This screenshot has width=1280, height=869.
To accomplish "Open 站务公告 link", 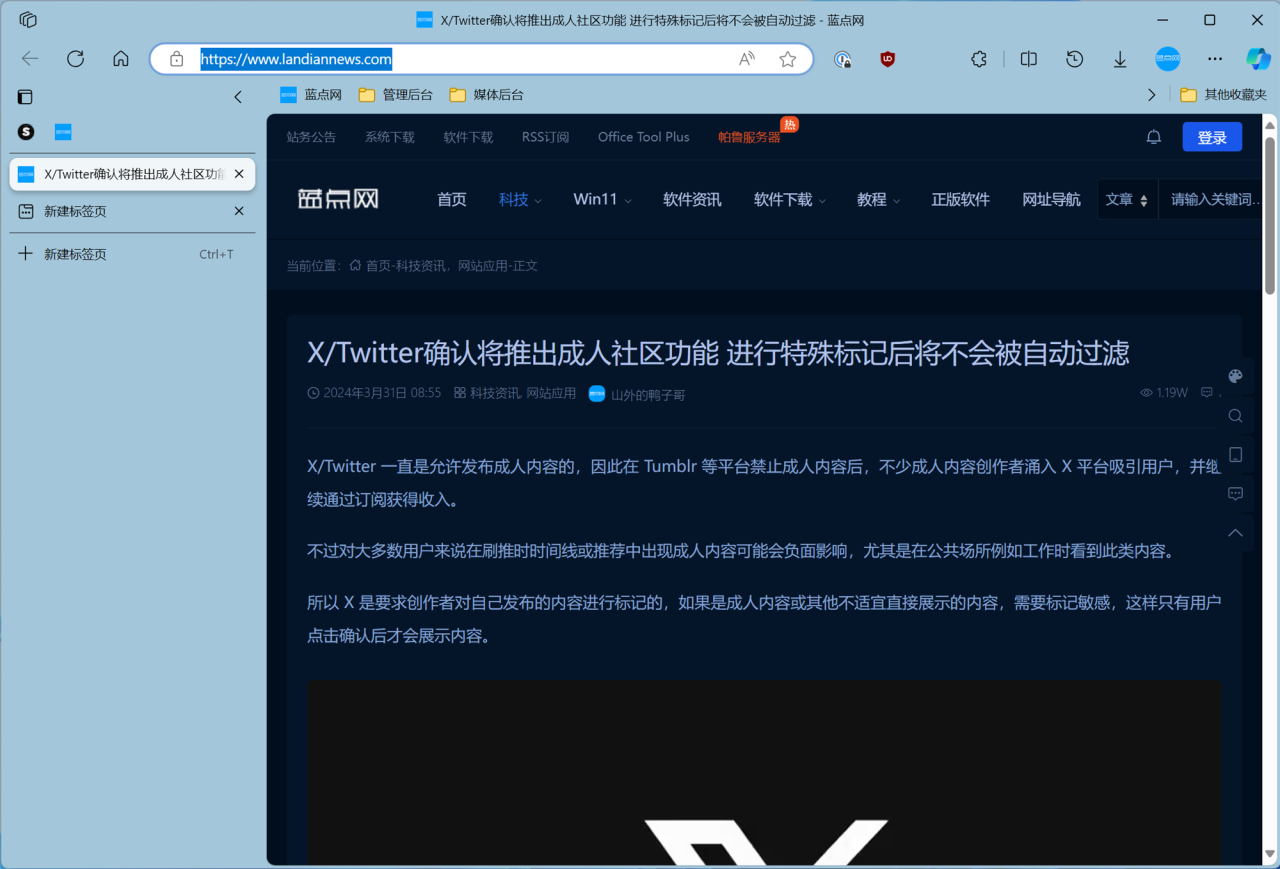I will coord(311,137).
